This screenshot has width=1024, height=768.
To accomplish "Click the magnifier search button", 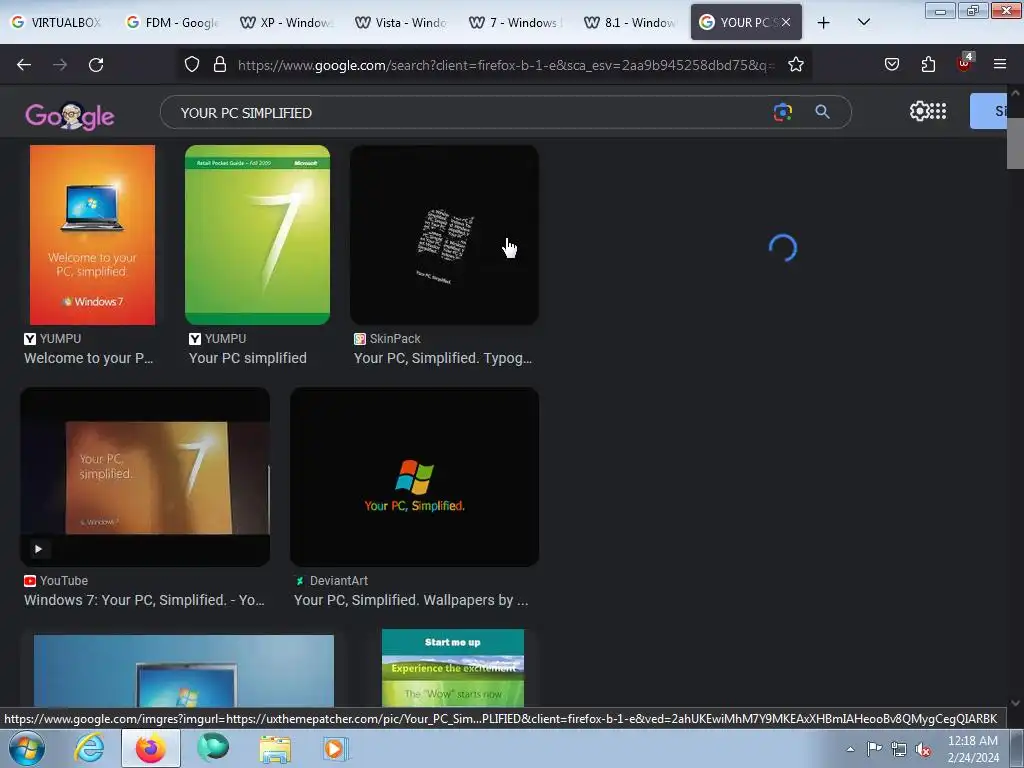I will 822,112.
